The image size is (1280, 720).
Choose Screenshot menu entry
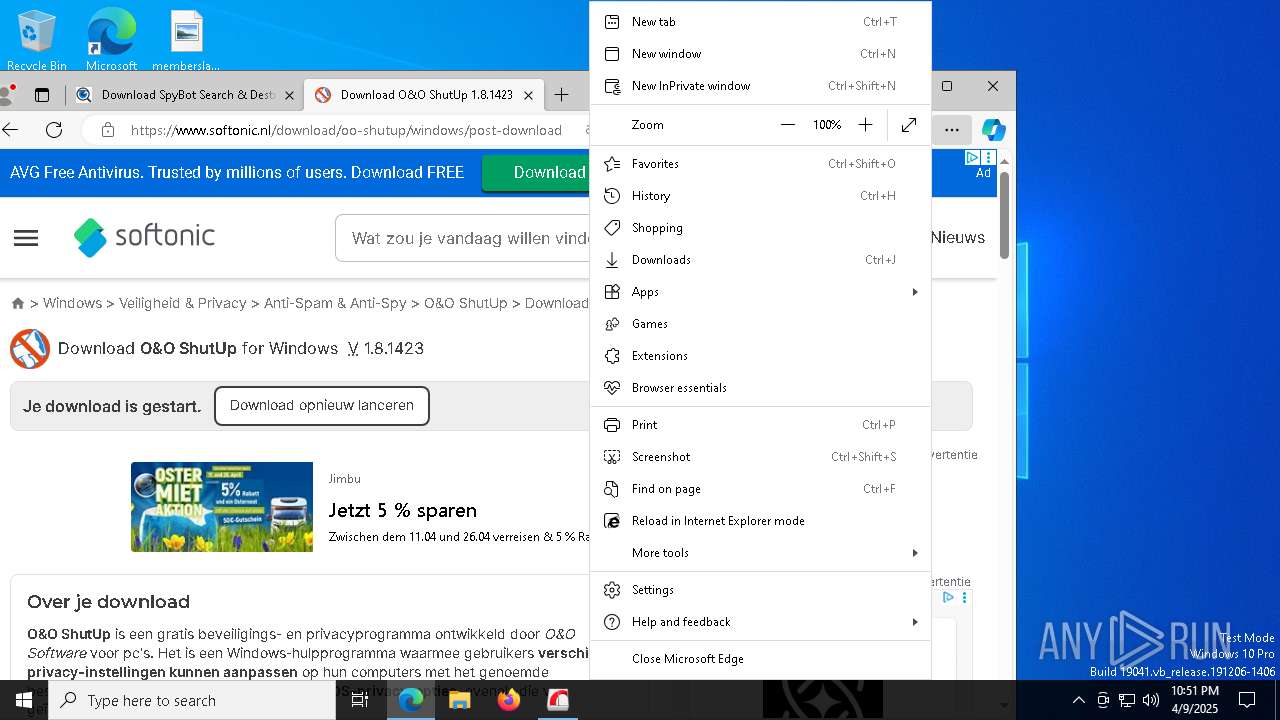tap(760, 457)
